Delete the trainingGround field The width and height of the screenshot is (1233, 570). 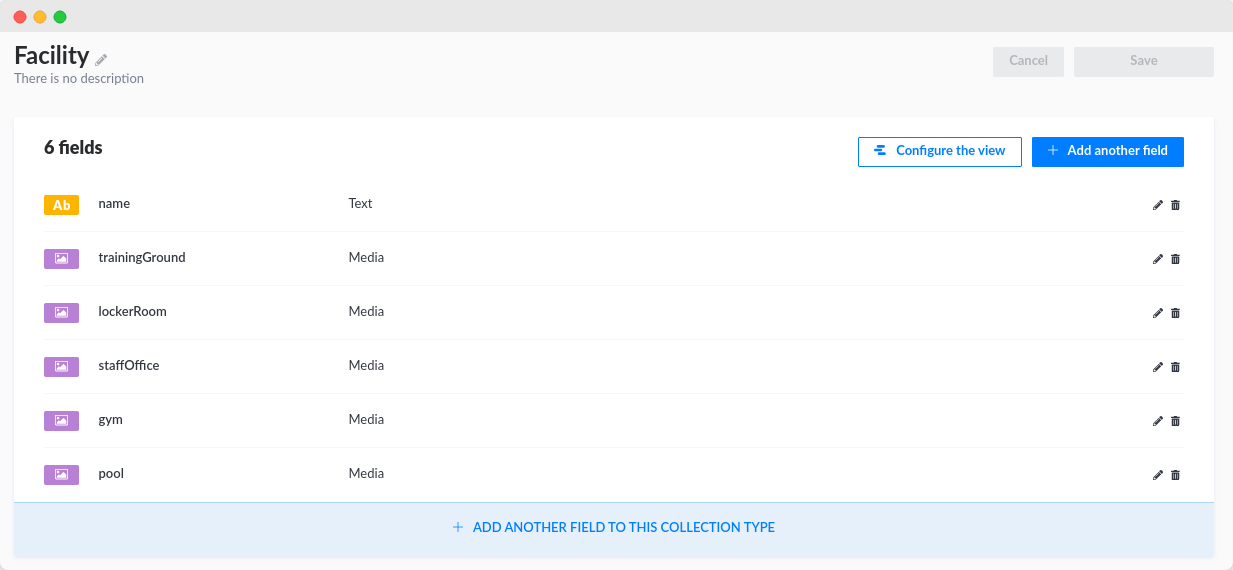point(1175,259)
